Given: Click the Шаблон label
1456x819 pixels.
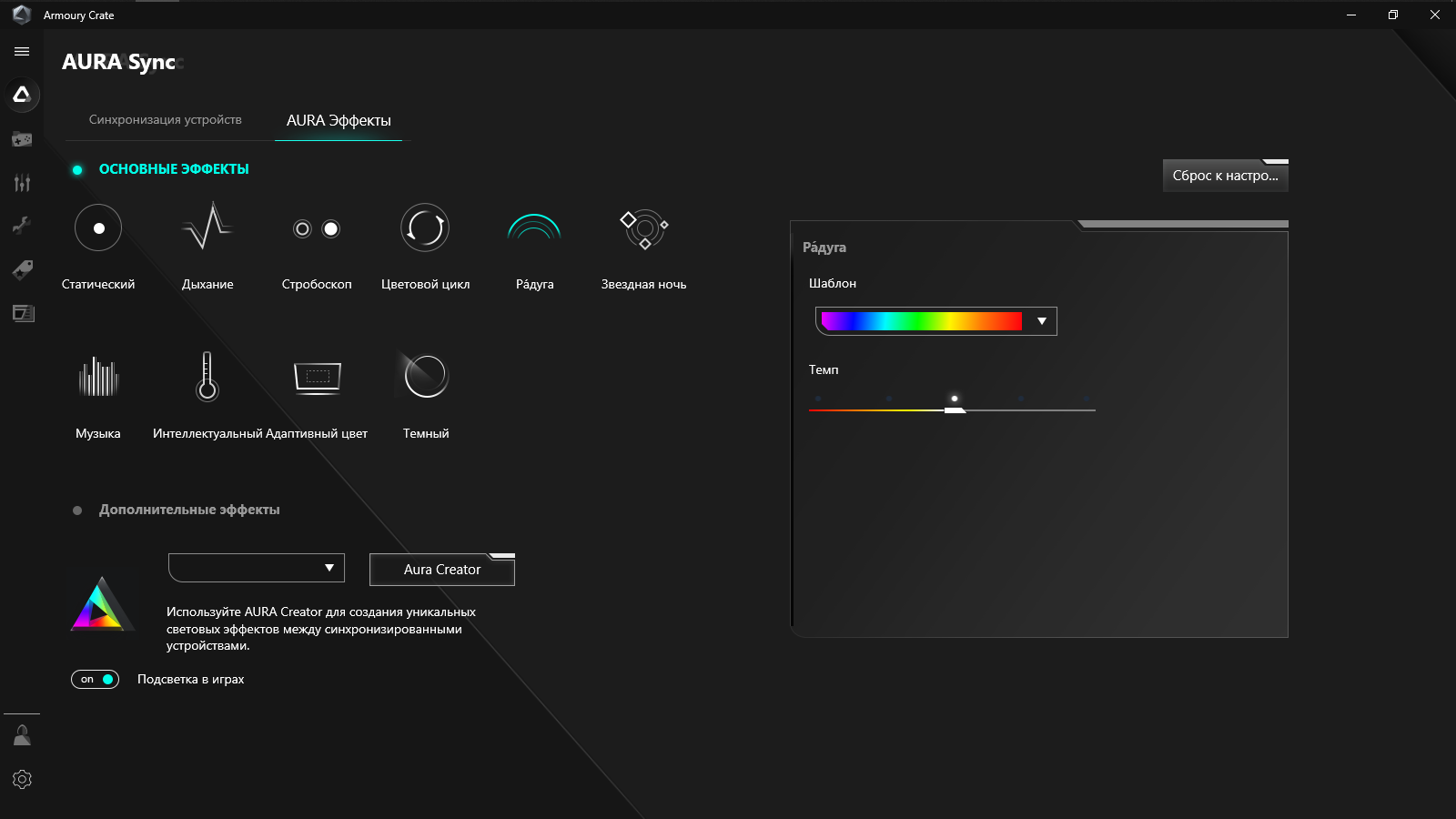Looking at the screenshot, I should [x=833, y=284].
